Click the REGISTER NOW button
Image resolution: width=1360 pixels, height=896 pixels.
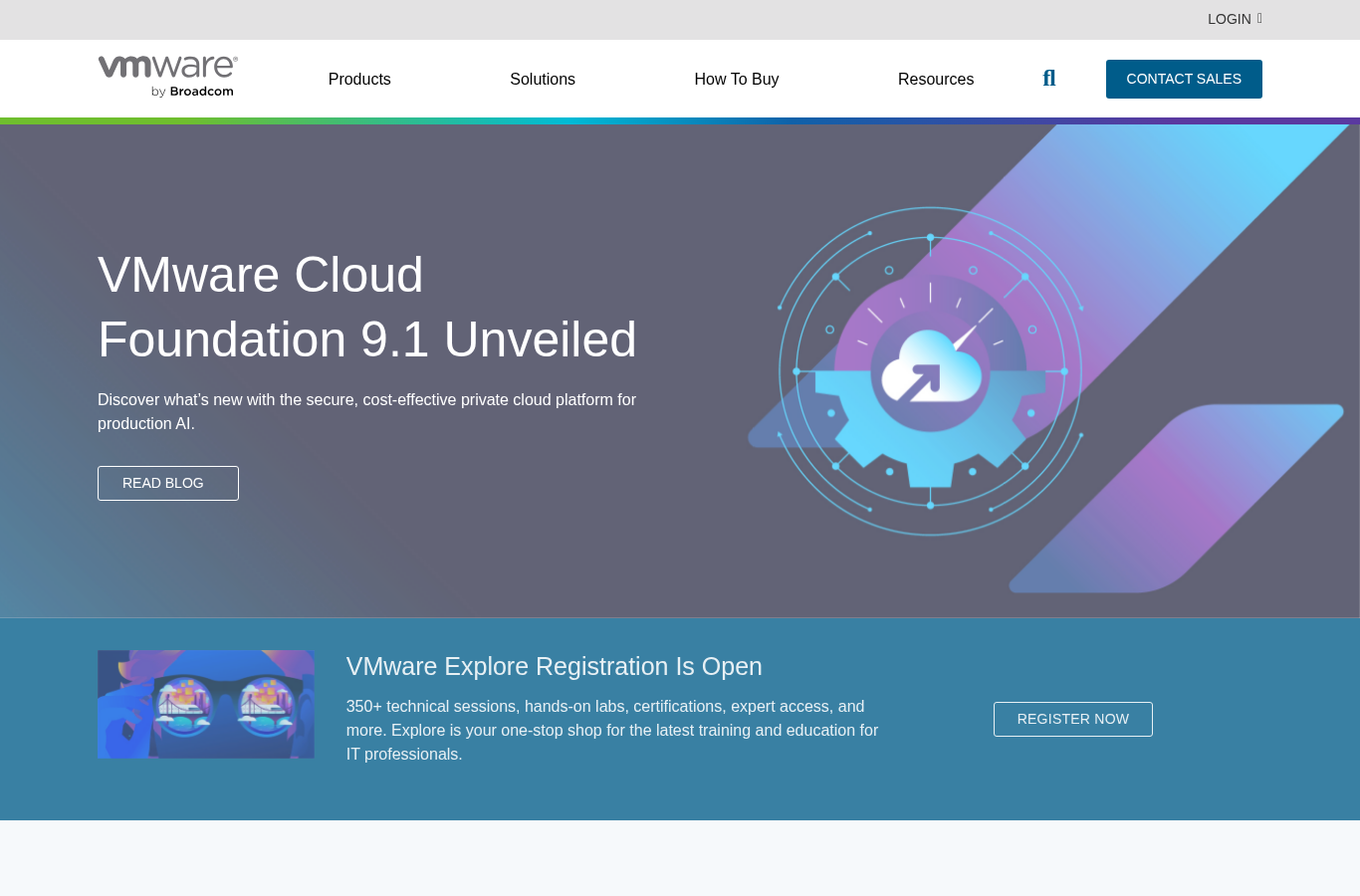click(1073, 719)
